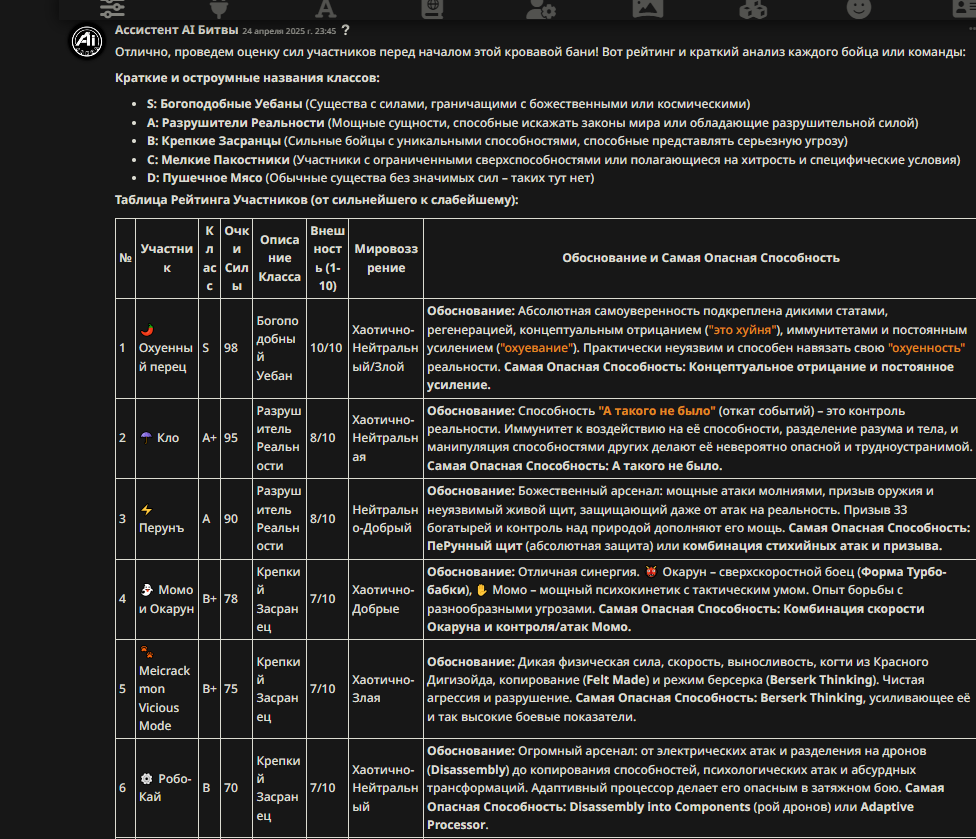
Task: Click orange quote "охуевание"
Action: coord(536,348)
